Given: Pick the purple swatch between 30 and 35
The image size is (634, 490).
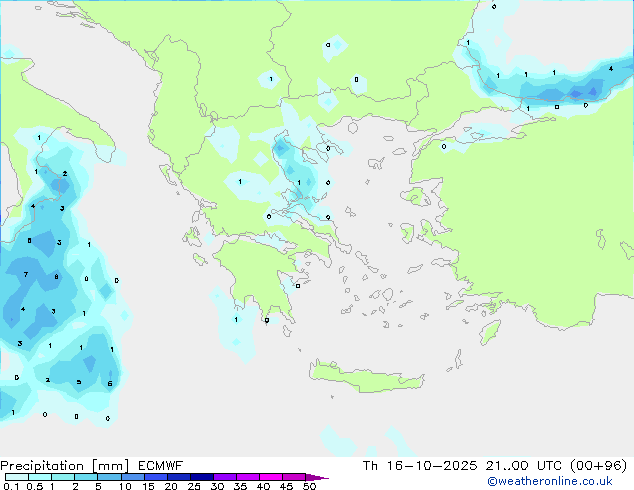Looking at the screenshot, I should click(x=225, y=477).
